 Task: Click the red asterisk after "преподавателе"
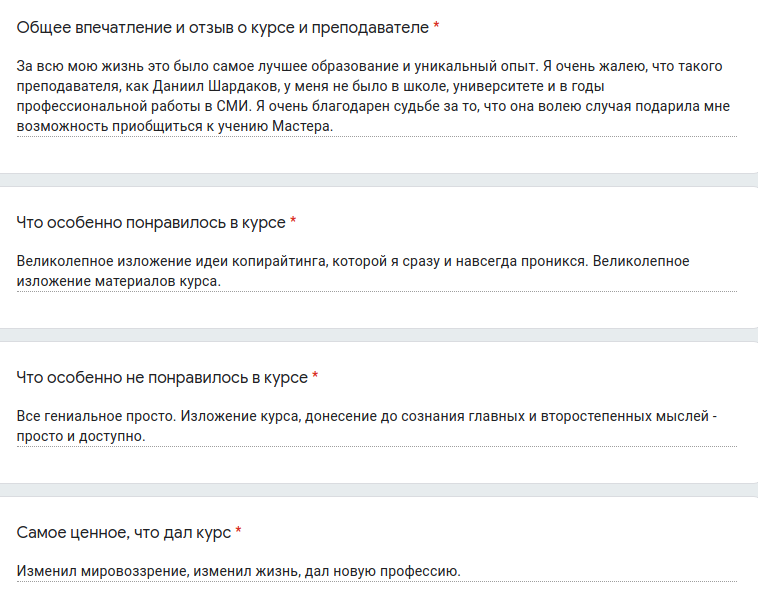point(437,27)
